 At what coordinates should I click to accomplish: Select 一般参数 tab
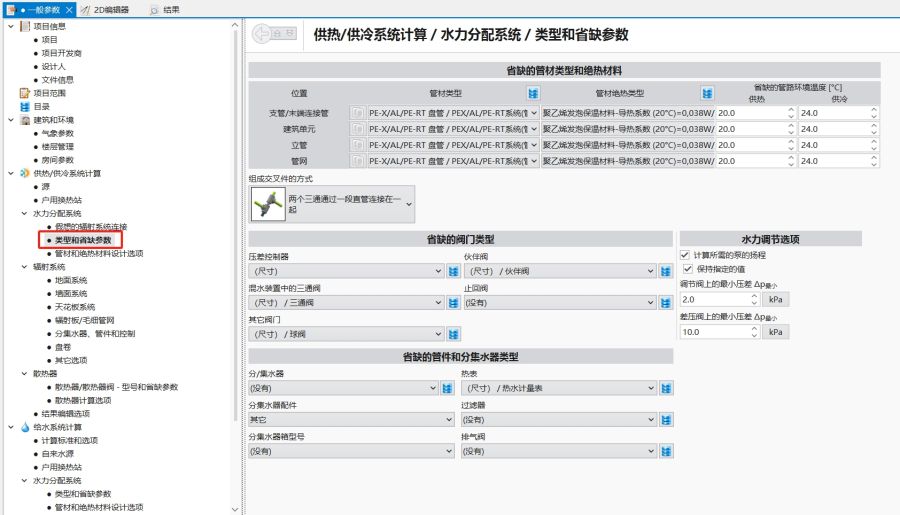pyautogui.click(x=39, y=10)
